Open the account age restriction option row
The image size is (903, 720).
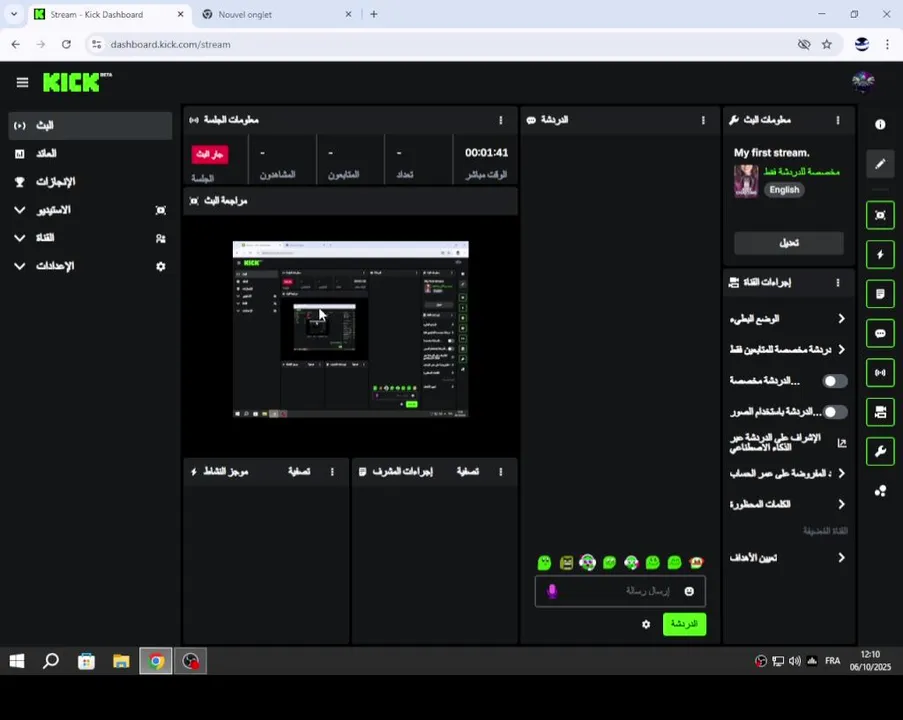[x=788, y=473]
